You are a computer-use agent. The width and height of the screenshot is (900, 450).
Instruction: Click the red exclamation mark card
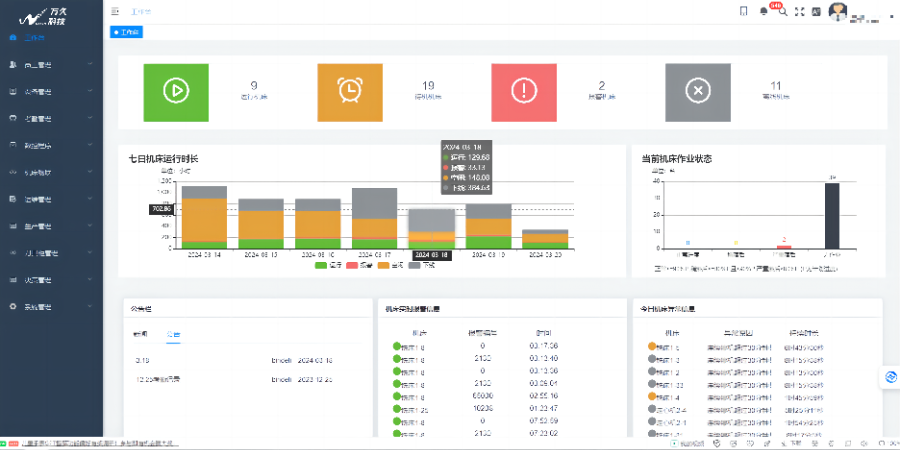[x=523, y=92]
